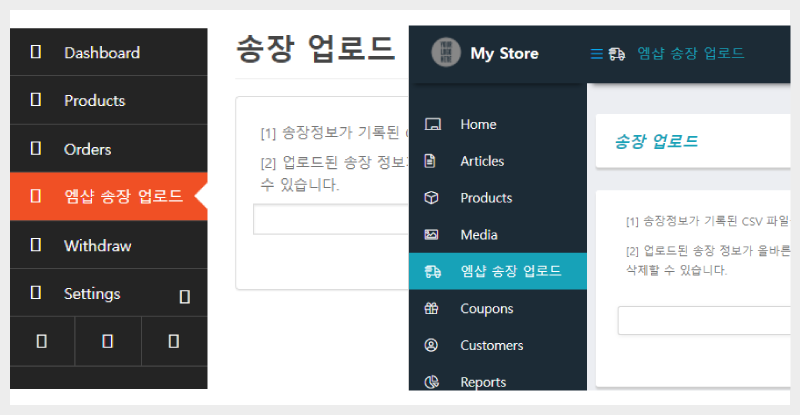The image size is (800, 415).
Task: Open Media in the My Store sidebar
Action: coord(498,234)
